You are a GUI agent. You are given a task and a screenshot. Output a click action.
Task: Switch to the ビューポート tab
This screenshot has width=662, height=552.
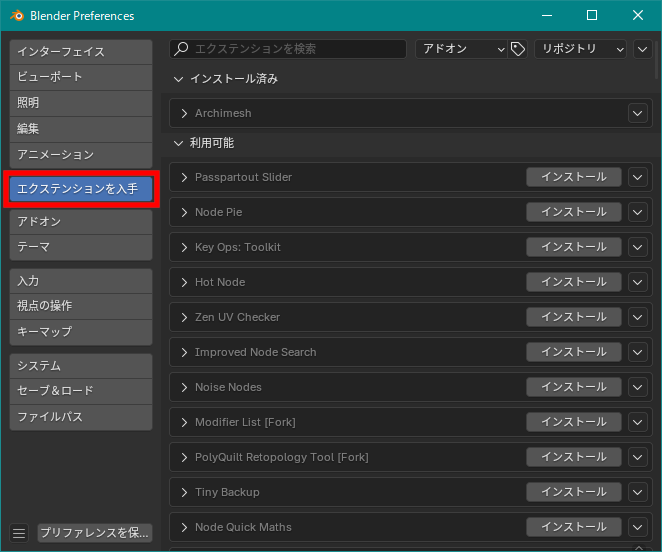pos(81,77)
